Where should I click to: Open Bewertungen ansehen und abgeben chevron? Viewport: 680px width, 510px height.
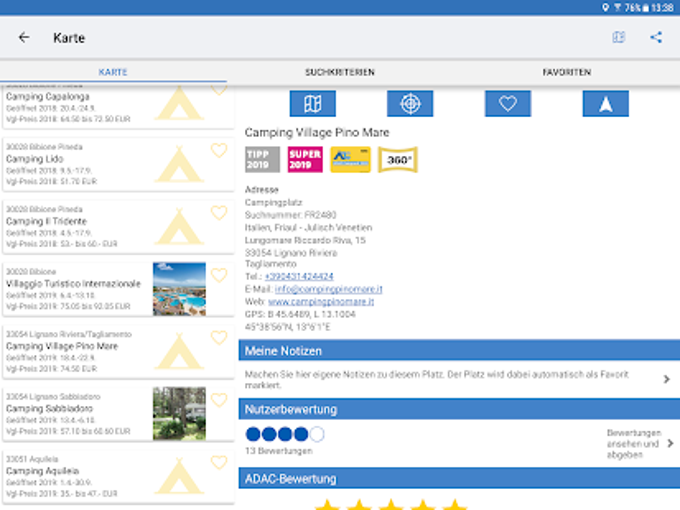tap(670, 443)
